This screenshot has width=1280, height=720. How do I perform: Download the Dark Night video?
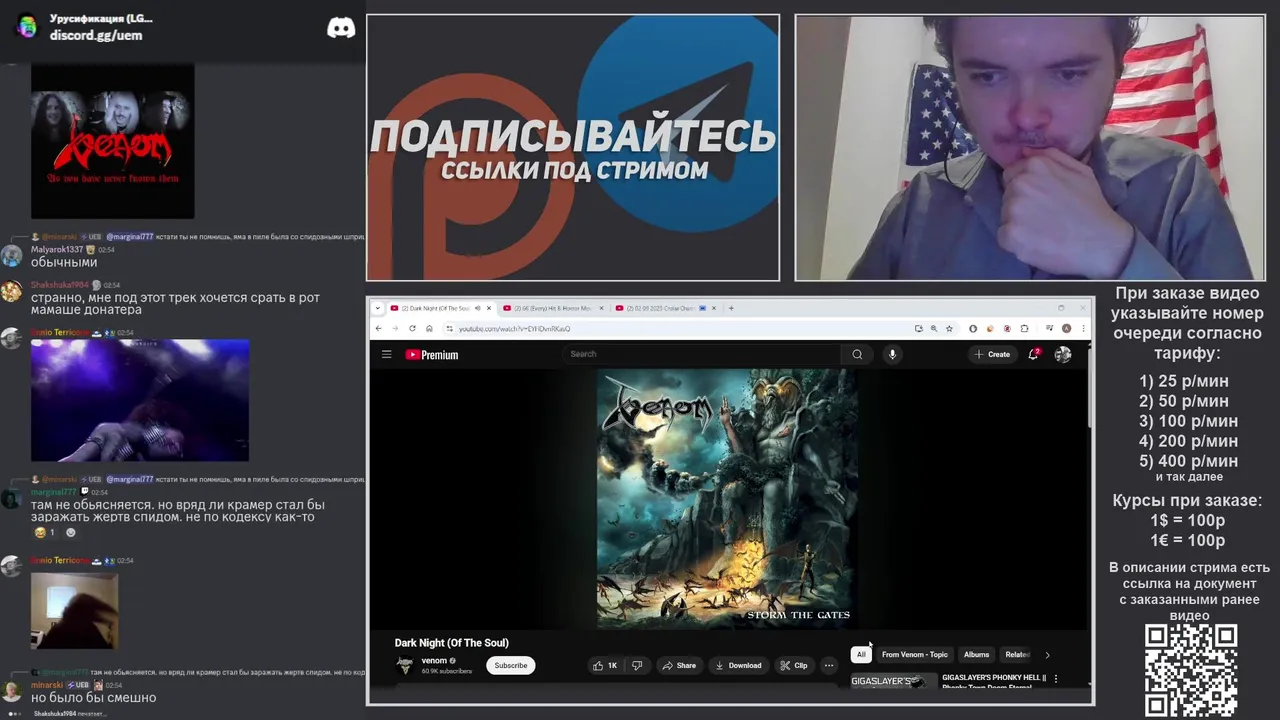pos(738,665)
